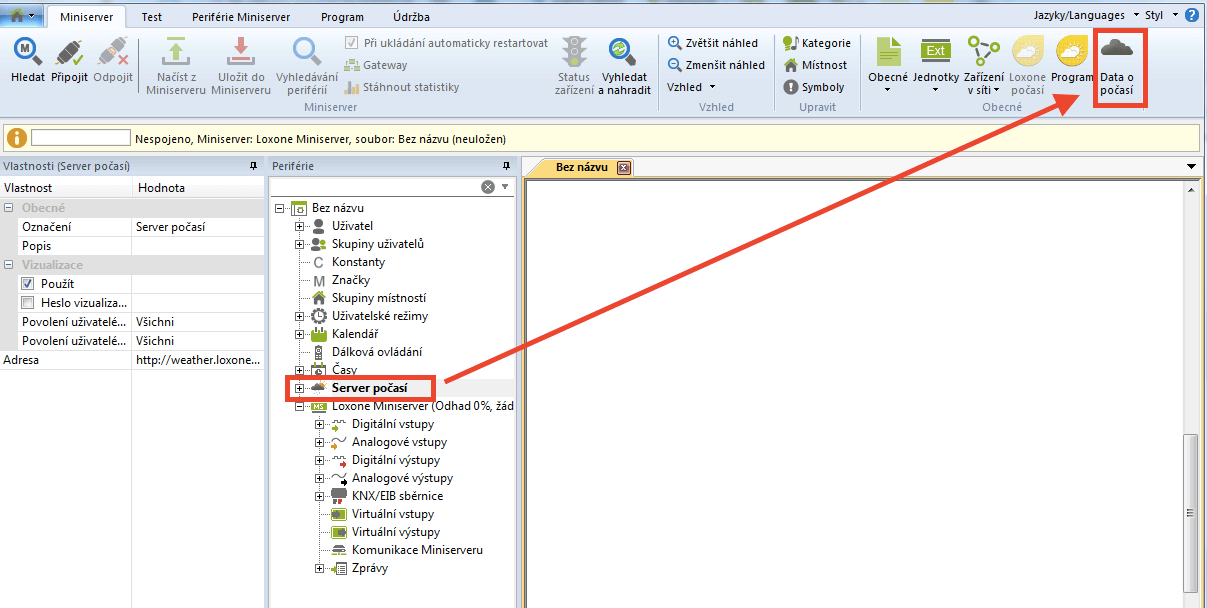Open the Jazyky/Languages menu

[1080, 15]
